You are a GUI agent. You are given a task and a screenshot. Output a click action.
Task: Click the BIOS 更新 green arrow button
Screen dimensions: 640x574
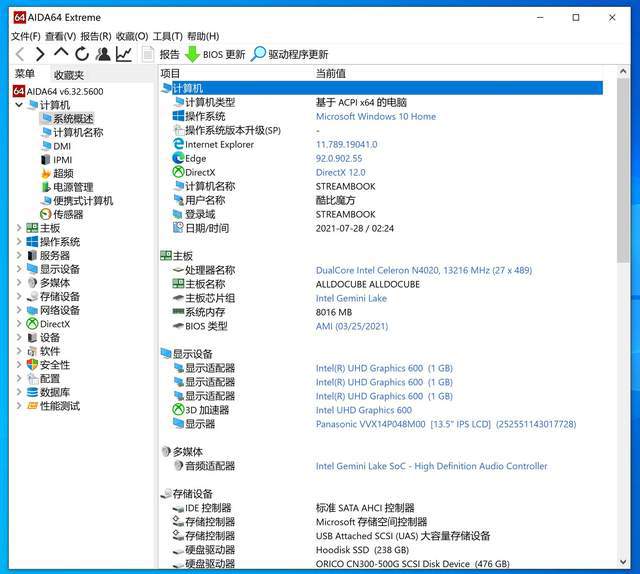pyautogui.click(x=214, y=54)
